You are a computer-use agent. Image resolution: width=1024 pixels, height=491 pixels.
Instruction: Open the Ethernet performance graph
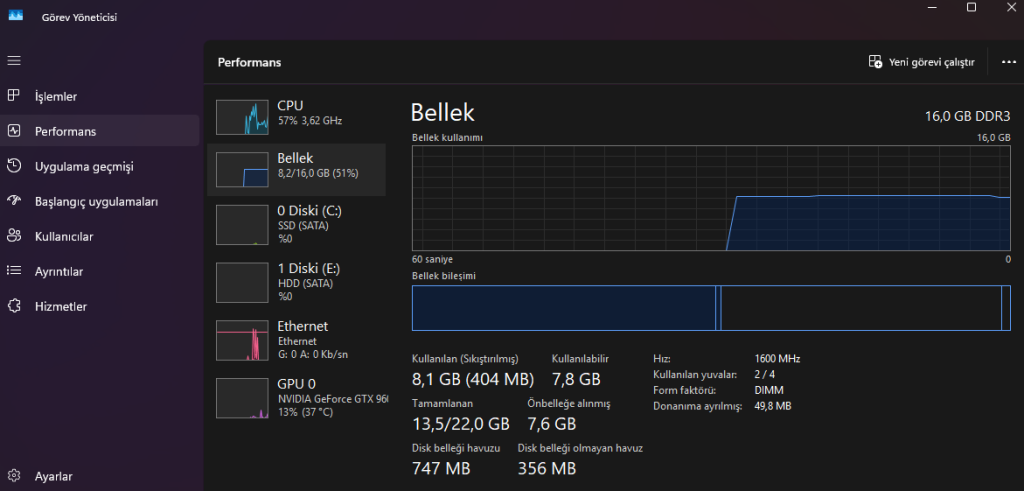click(296, 339)
